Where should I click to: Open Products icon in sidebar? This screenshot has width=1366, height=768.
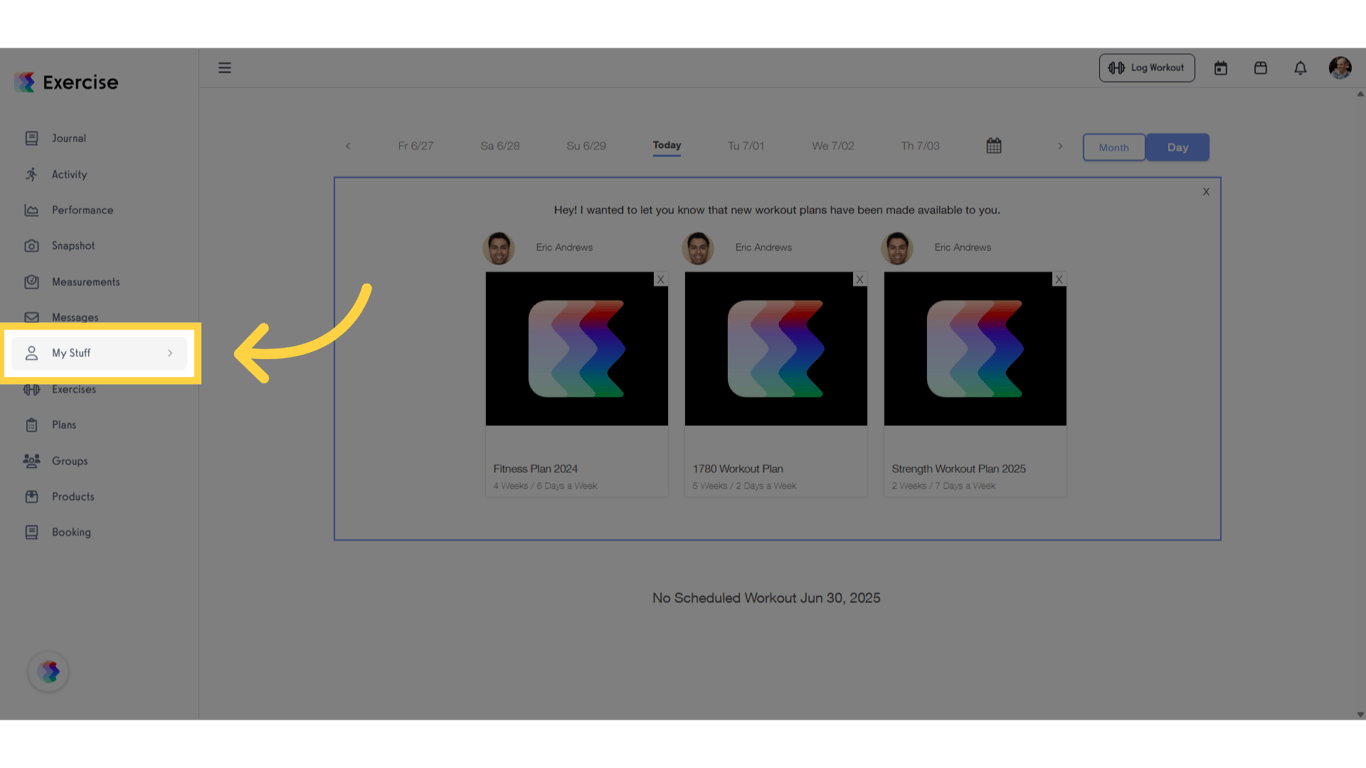(32, 497)
